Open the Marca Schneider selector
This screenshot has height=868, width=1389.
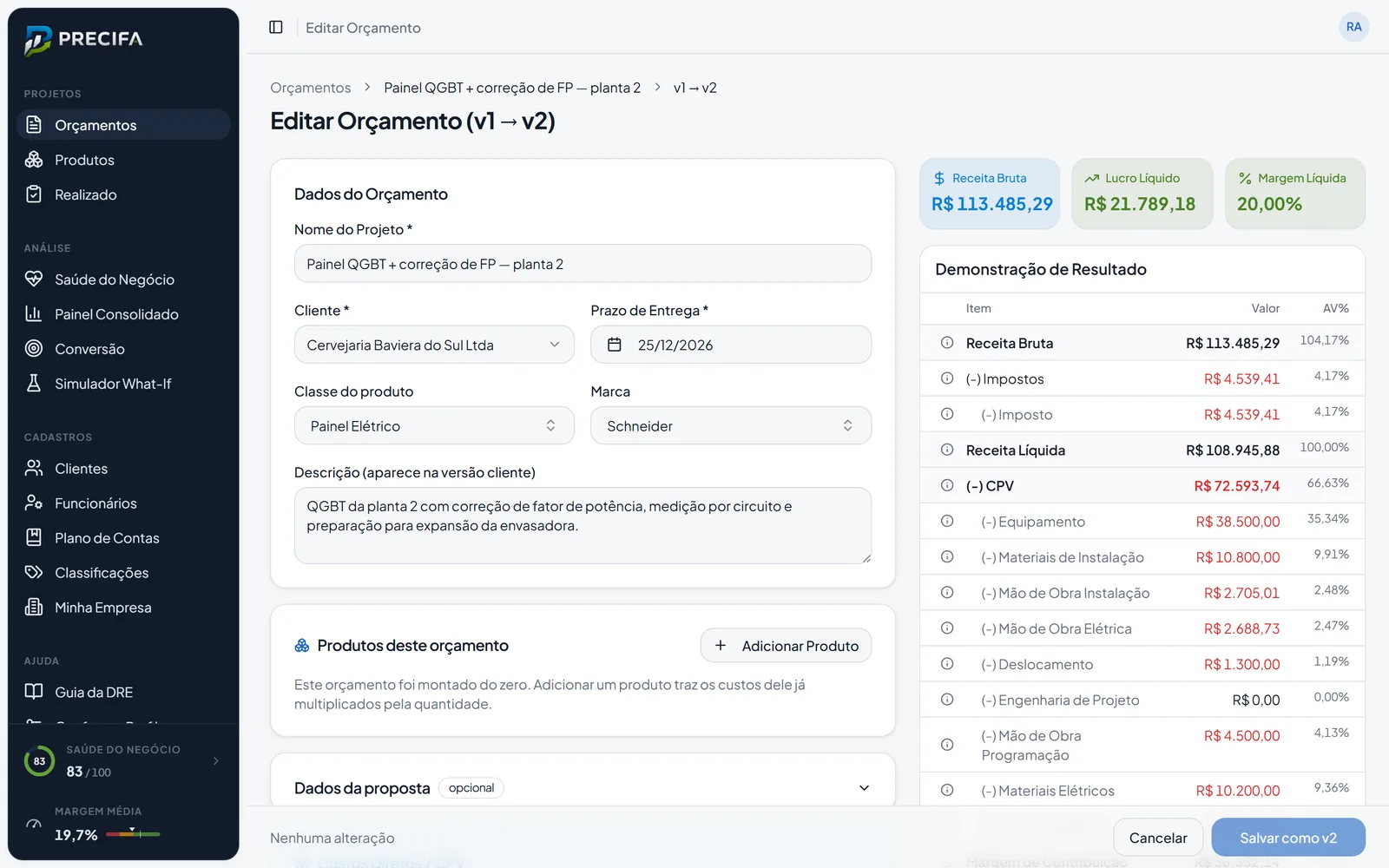point(731,425)
